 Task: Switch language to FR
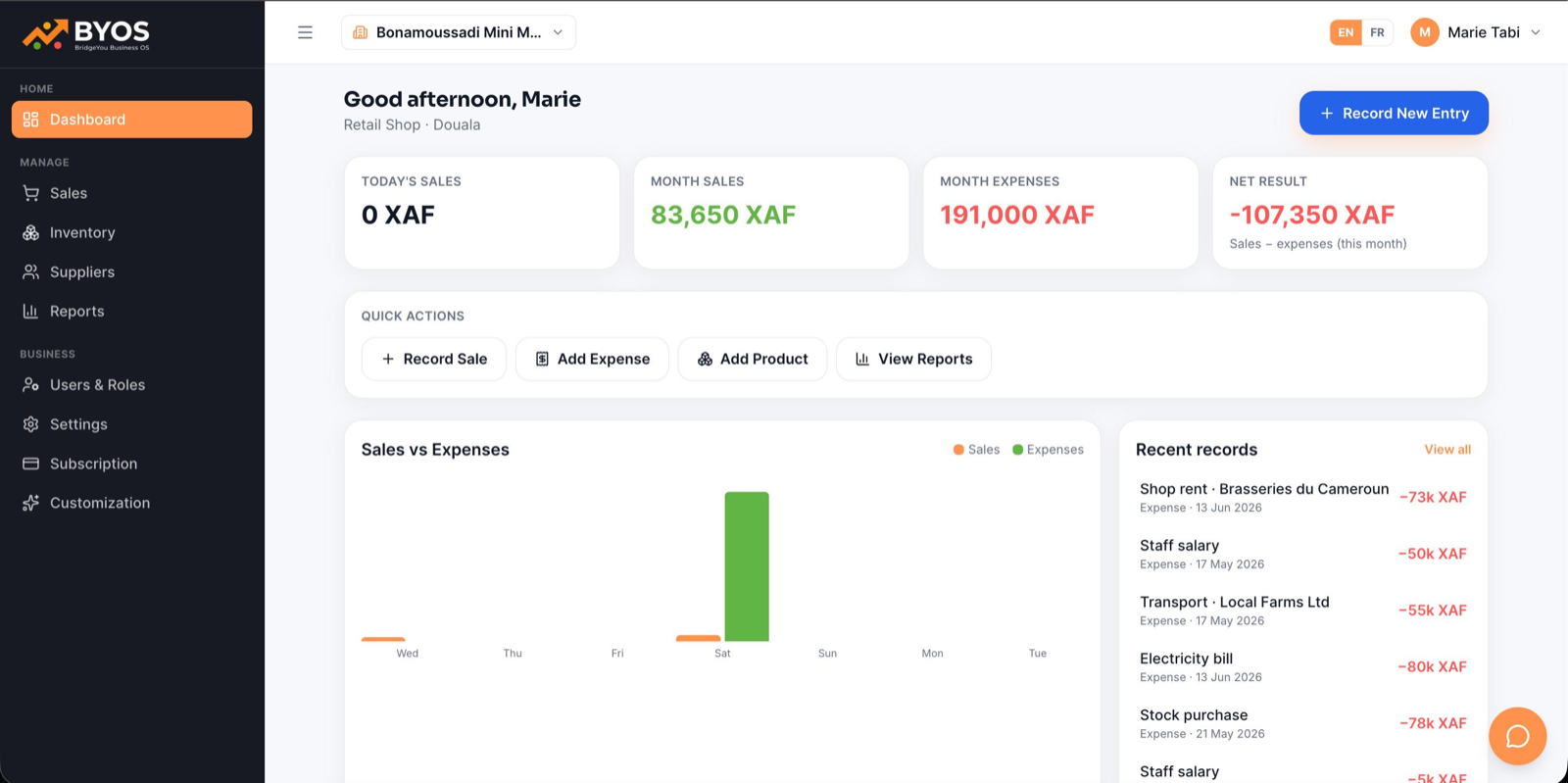tap(1377, 32)
